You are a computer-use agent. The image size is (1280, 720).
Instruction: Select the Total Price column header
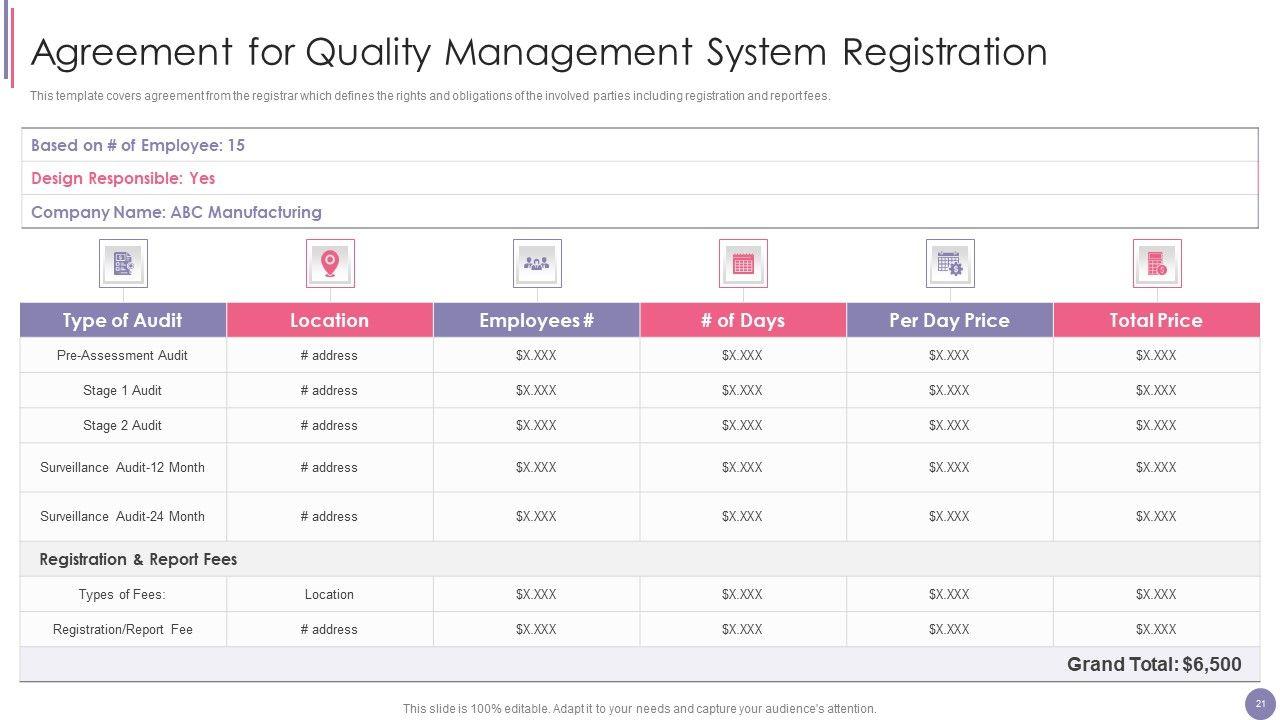tap(1156, 320)
